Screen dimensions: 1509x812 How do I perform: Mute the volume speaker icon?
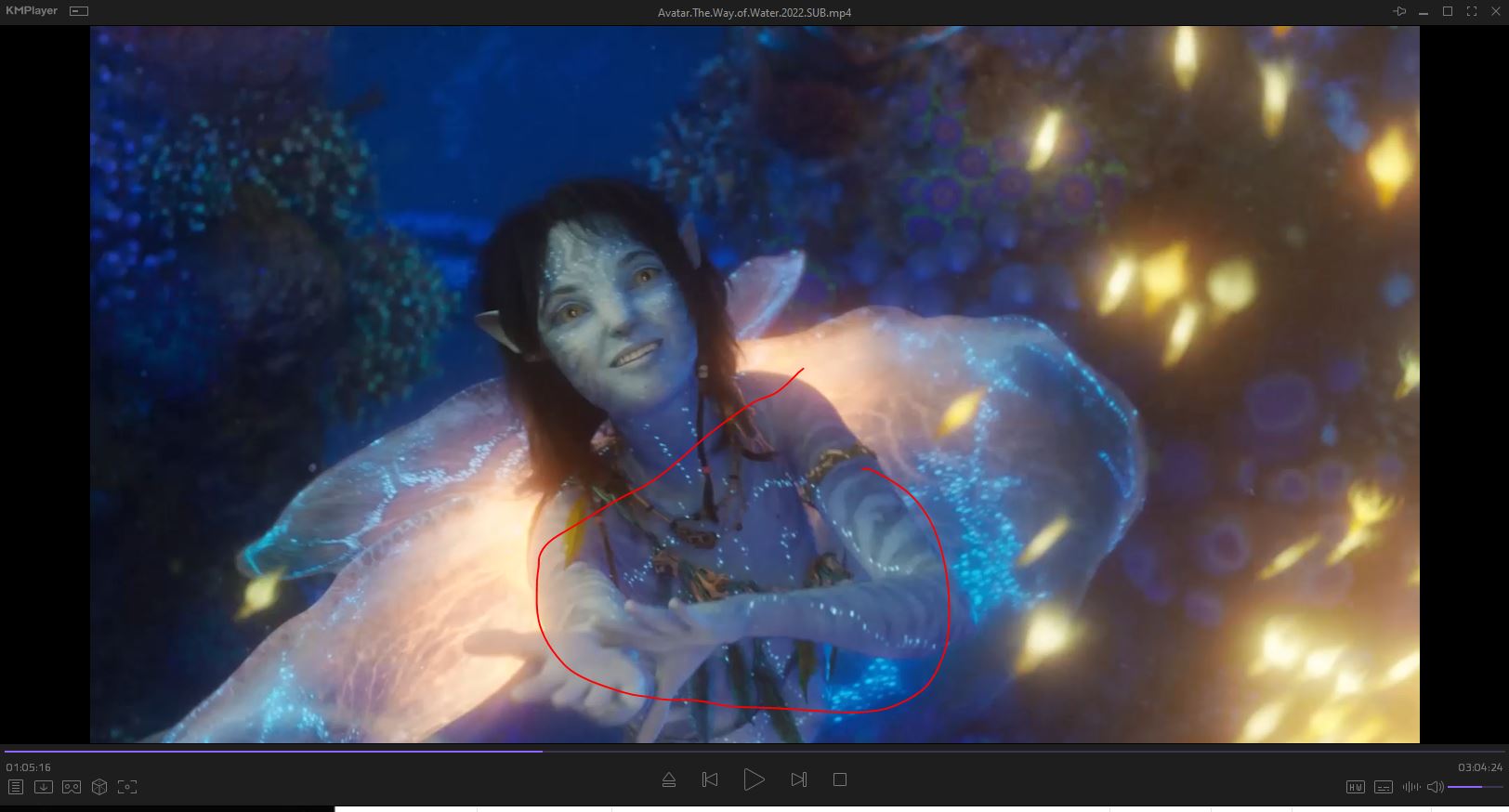point(1436,787)
